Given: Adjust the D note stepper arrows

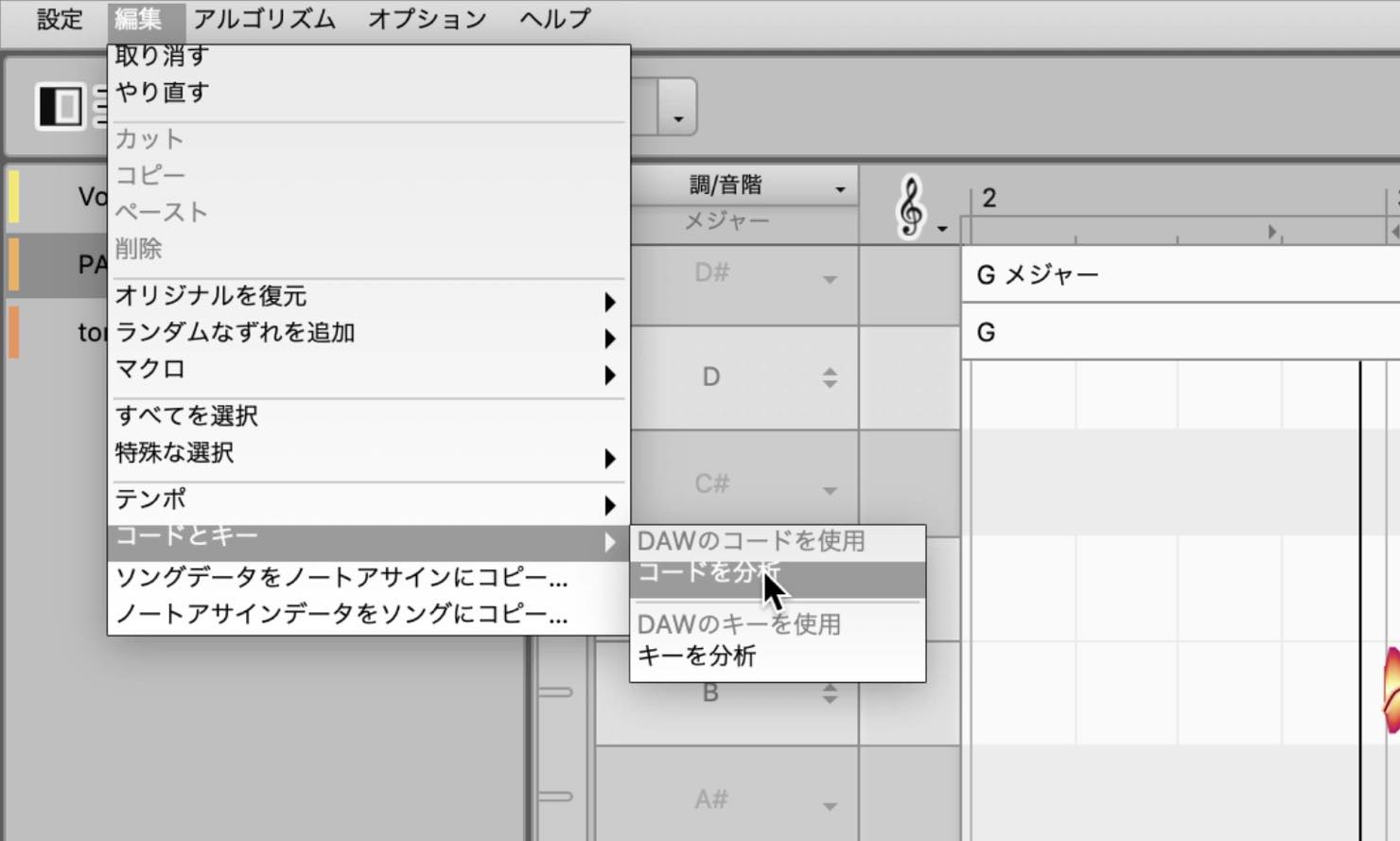Looking at the screenshot, I should tap(830, 377).
